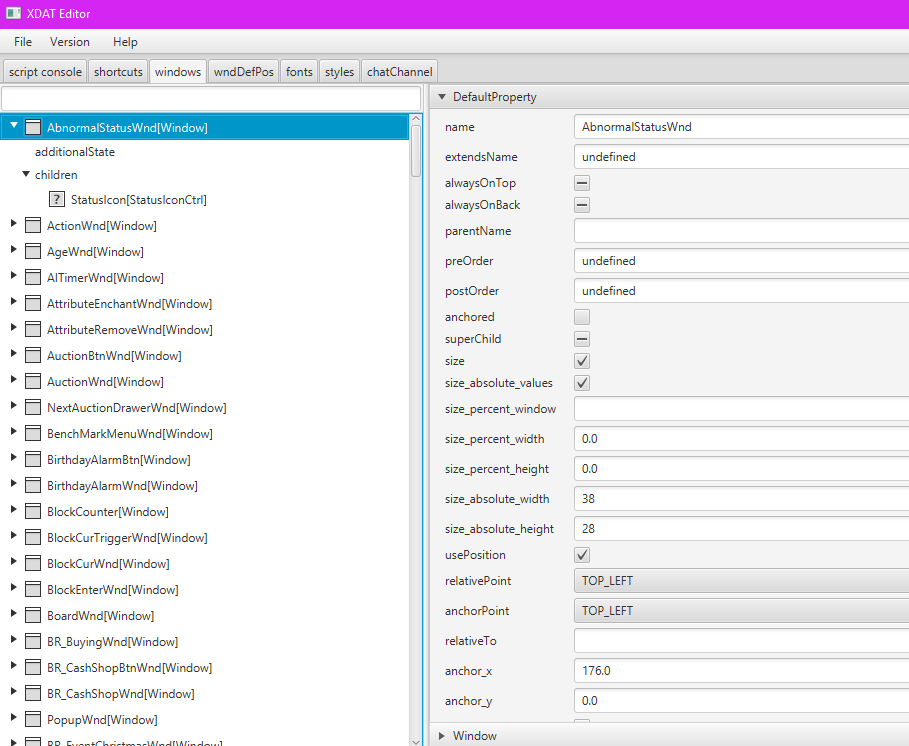Click the window icon beside BlockCurTriggerWnd[Window]

(x=33, y=537)
